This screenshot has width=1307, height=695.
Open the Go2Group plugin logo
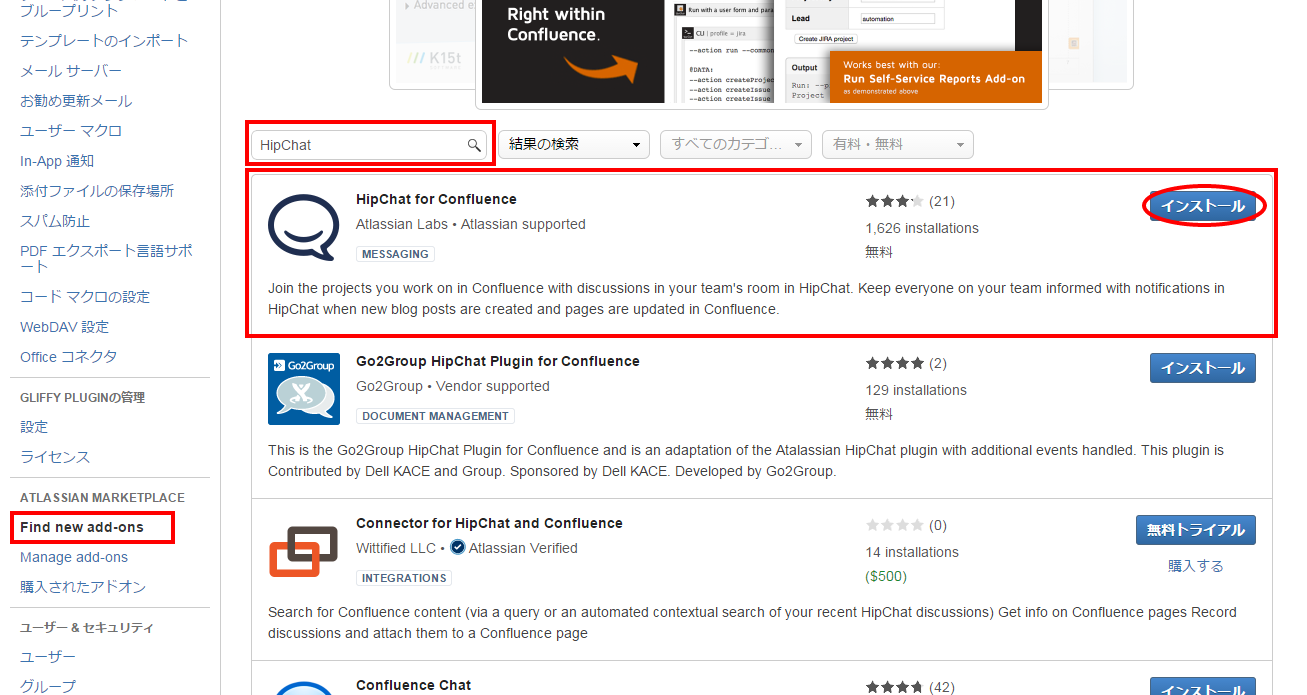tap(304, 389)
